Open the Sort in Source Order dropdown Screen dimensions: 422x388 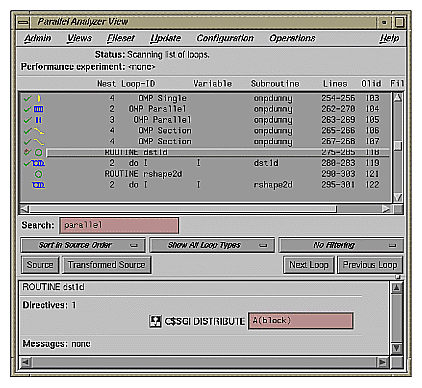(x=83, y=245)
